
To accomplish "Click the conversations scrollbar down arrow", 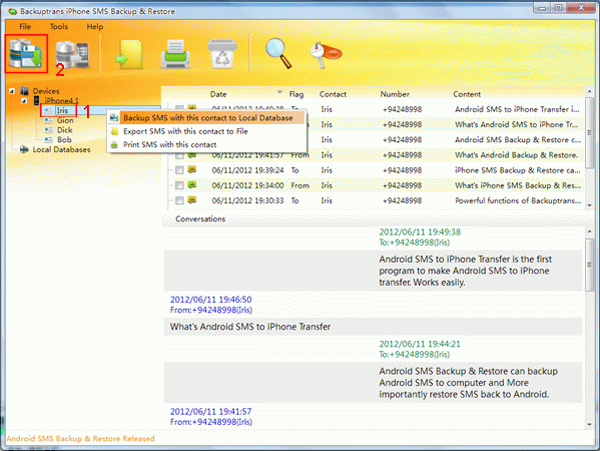I will coord(589,424).
